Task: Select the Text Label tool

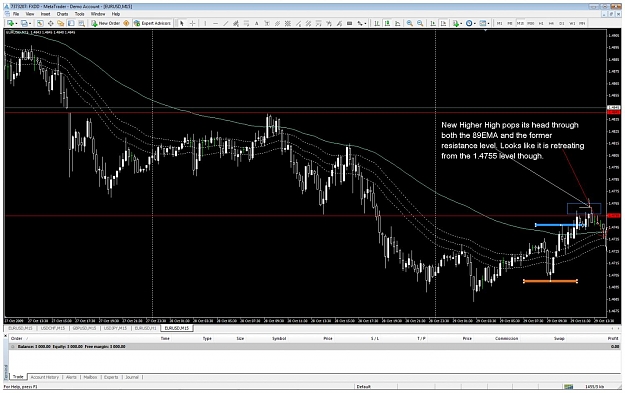Action: pyautogui.click(x=266, y=23)
